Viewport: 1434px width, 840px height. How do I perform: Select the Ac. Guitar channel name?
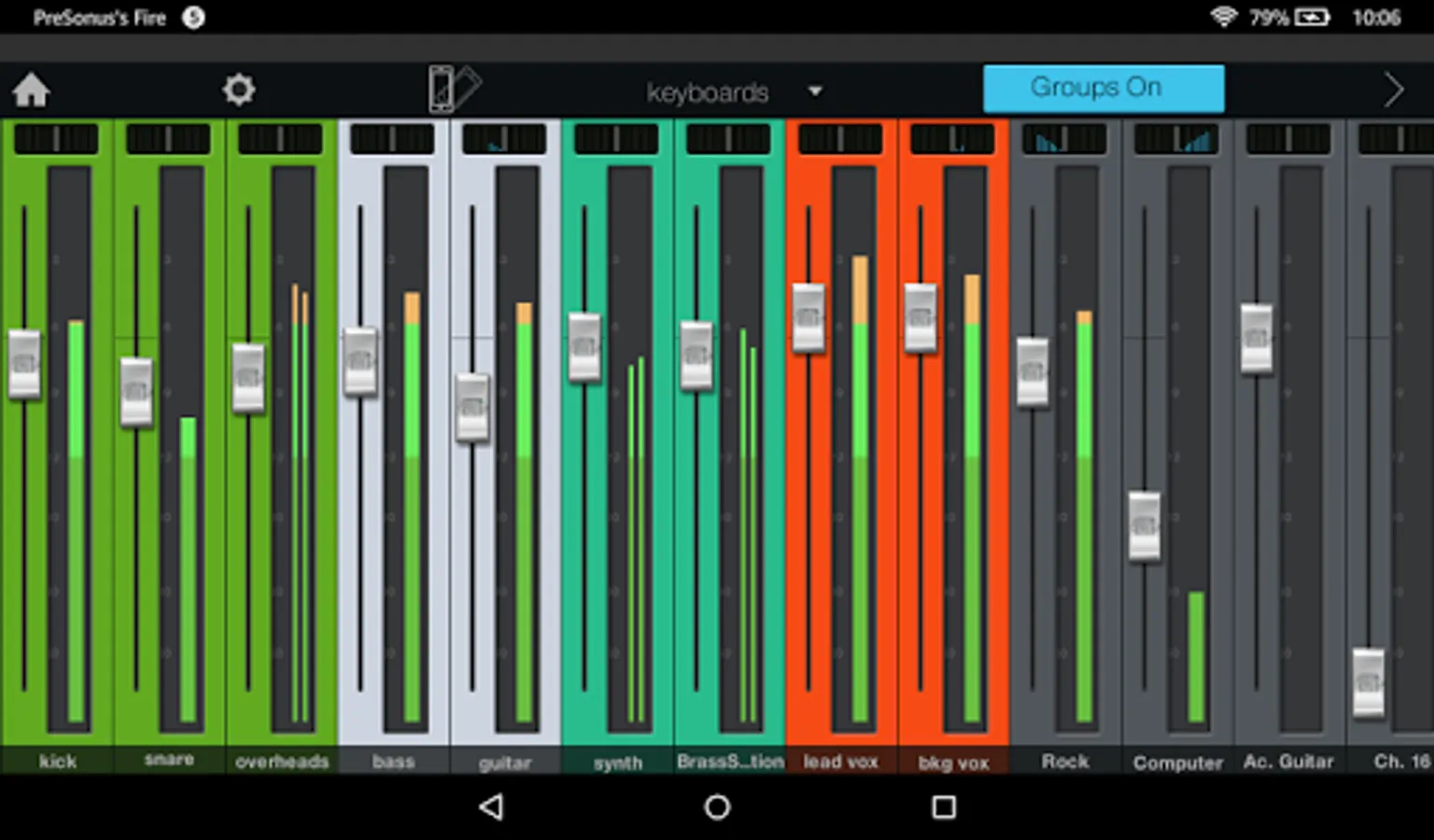tap(1288, 762)
